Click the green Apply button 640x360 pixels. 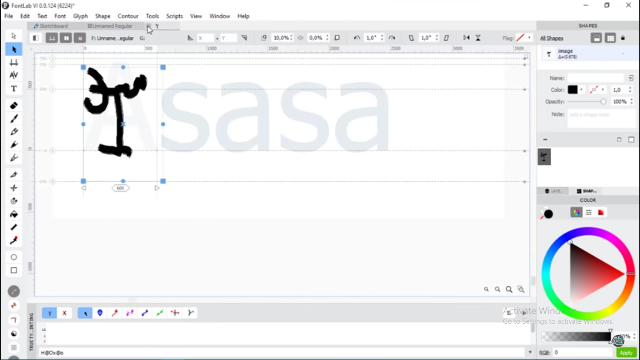pyautogui.click(x=626, y=353)
